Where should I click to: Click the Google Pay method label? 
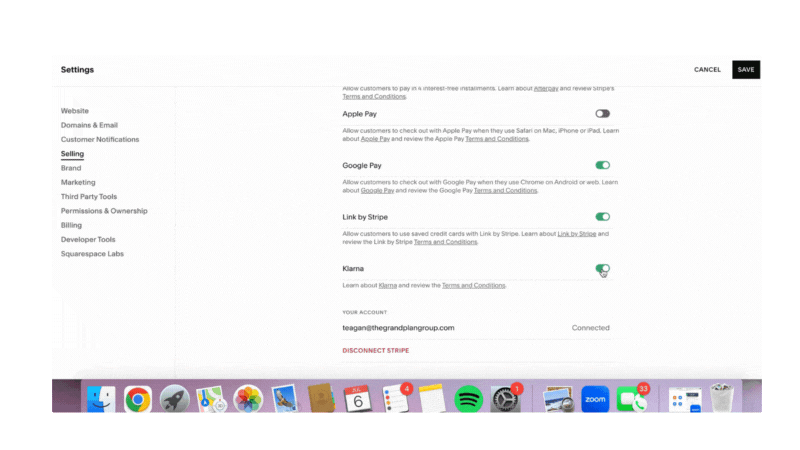click(362, 165)
